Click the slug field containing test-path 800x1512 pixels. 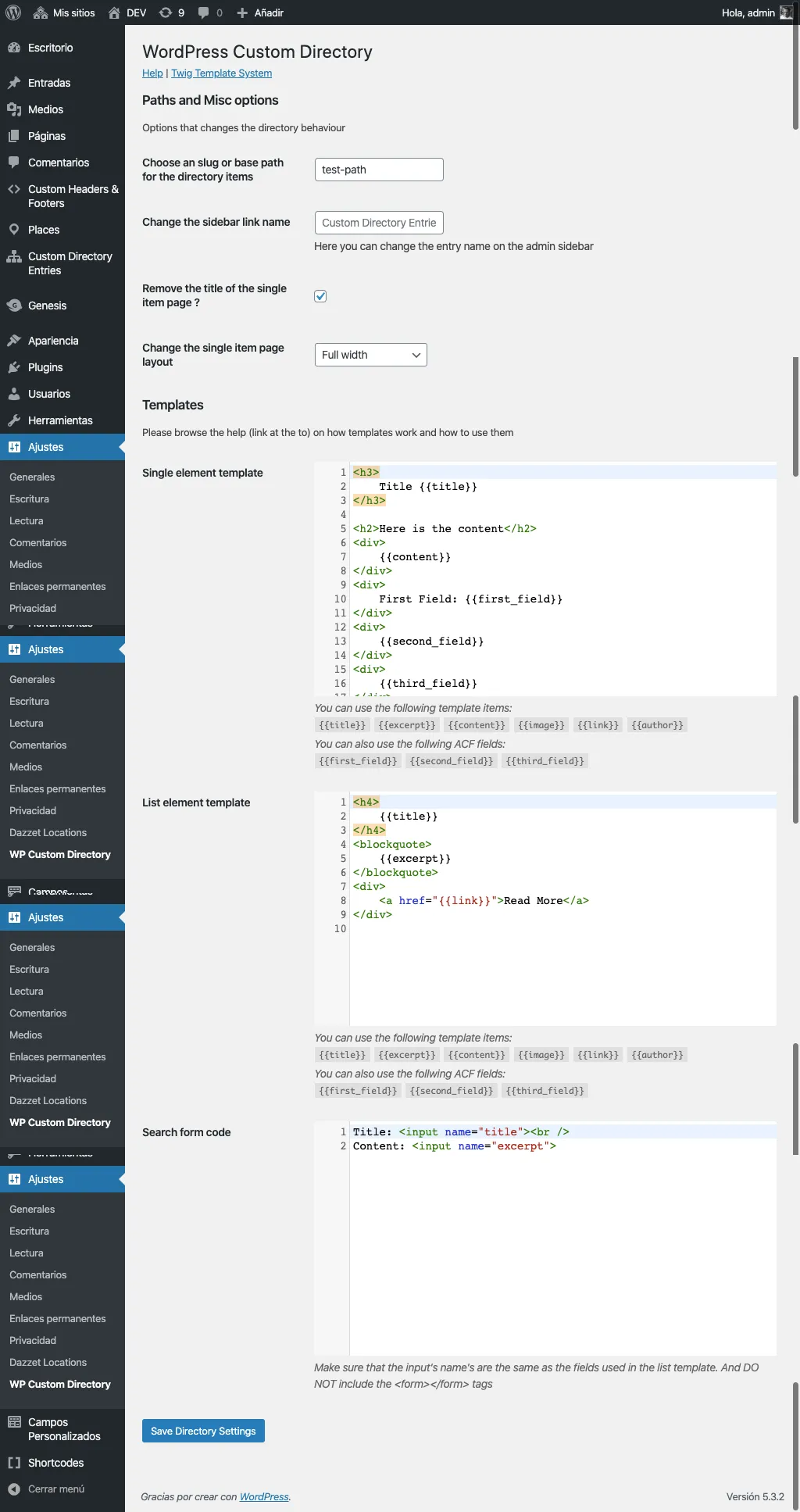coord(379,170)
